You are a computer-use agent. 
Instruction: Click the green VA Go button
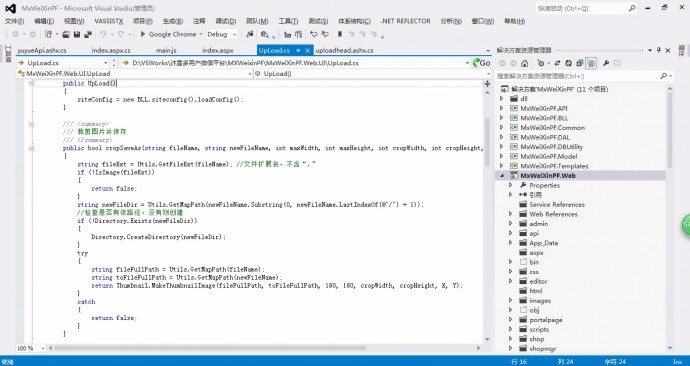pyautogui.click(x=481, y=63)
